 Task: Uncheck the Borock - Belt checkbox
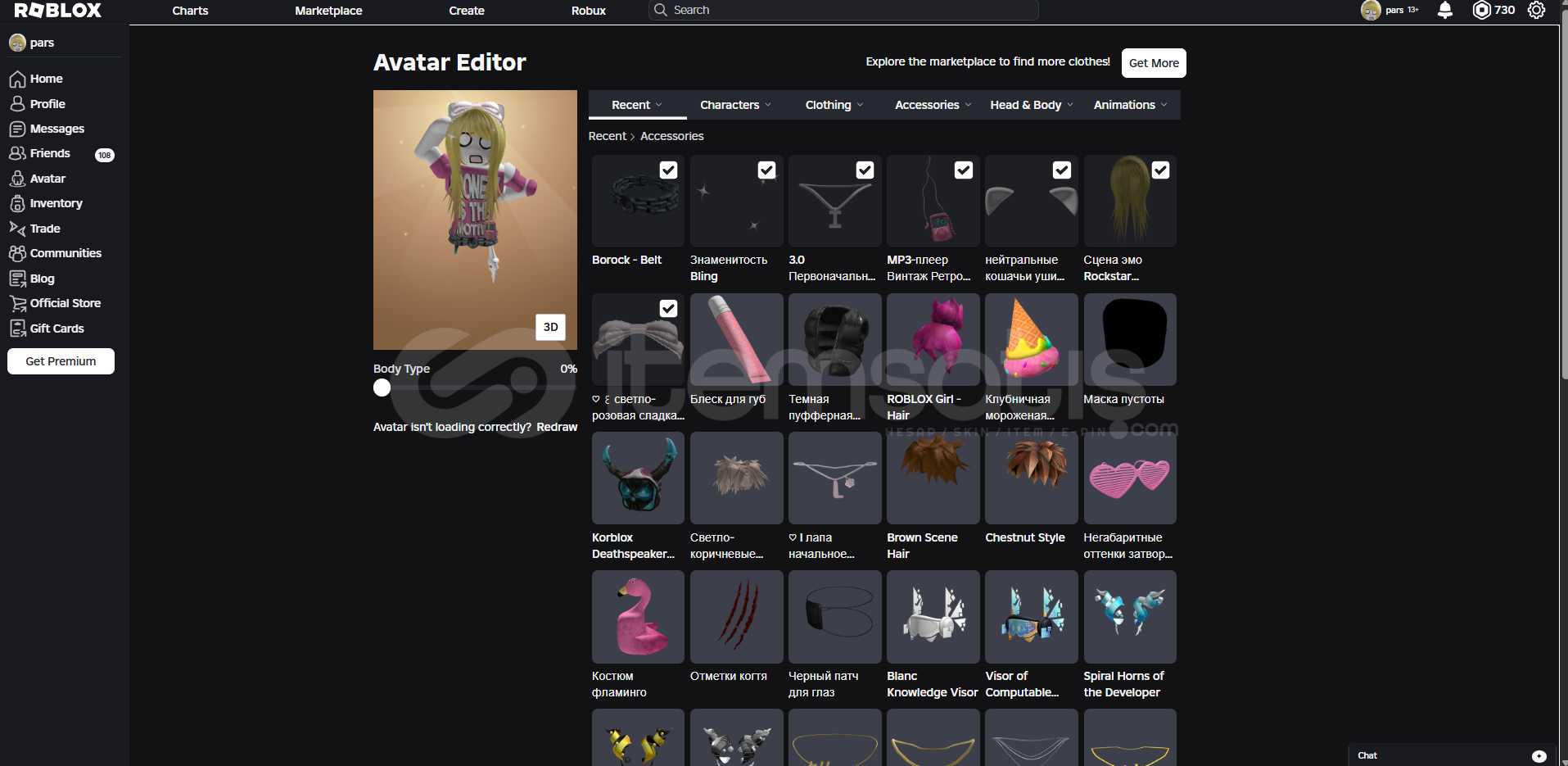click(669, 170)
